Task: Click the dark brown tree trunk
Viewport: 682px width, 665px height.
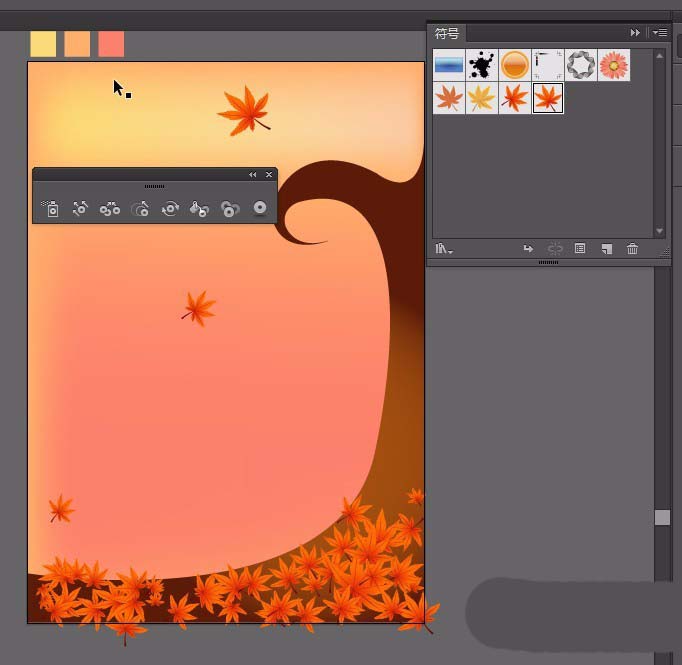Action: tap(400, 244)
